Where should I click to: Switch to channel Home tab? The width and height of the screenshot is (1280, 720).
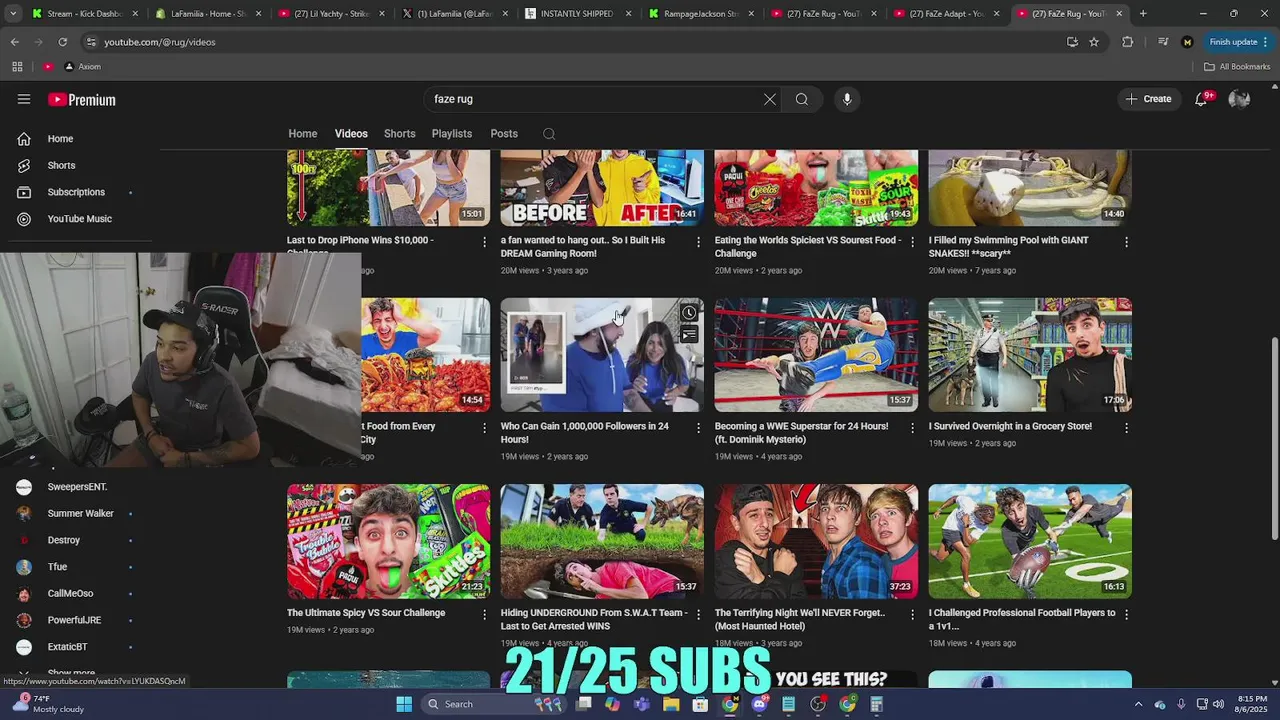(303, 134)
